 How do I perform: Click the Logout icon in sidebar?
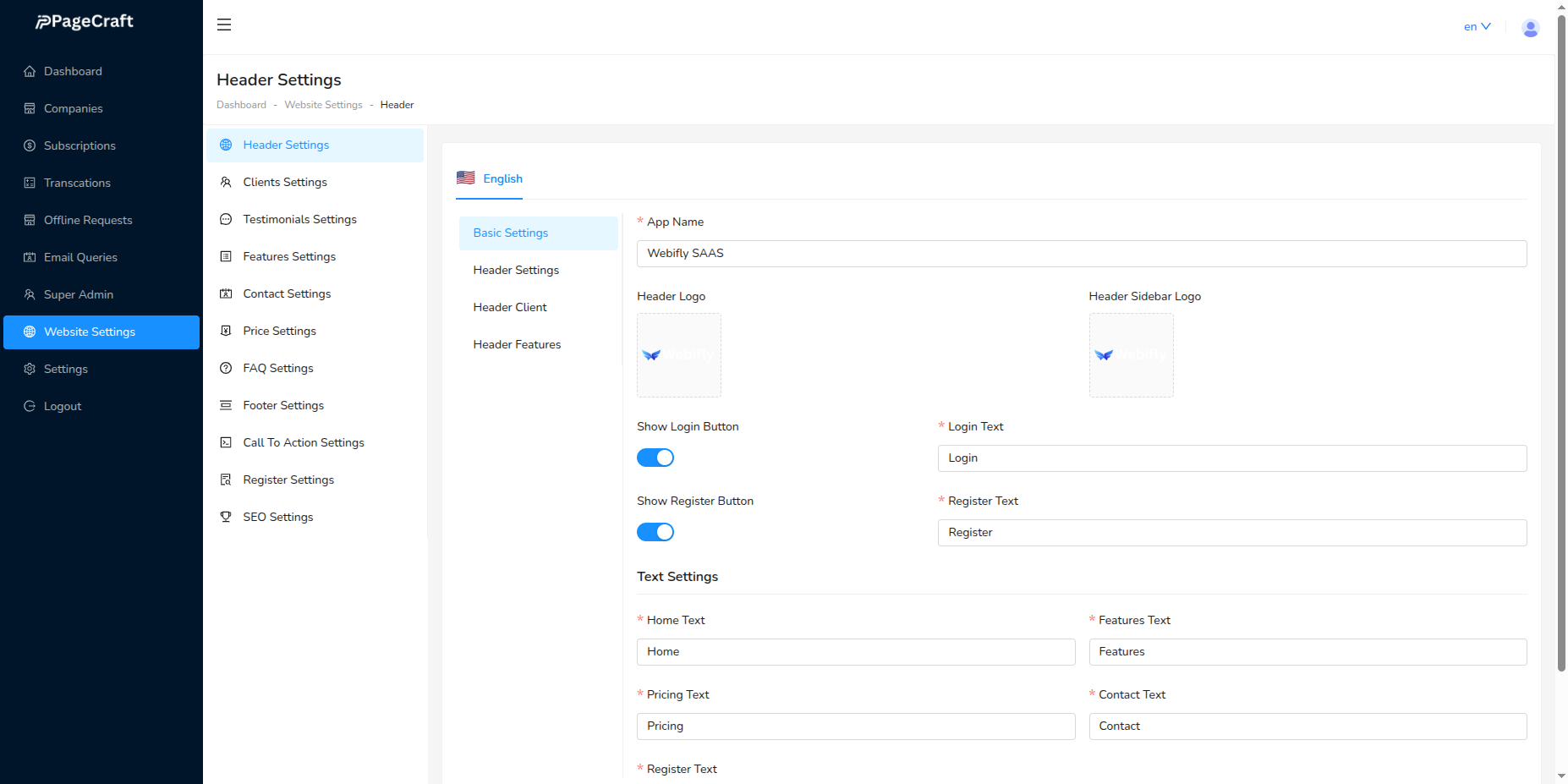(30, 407)
